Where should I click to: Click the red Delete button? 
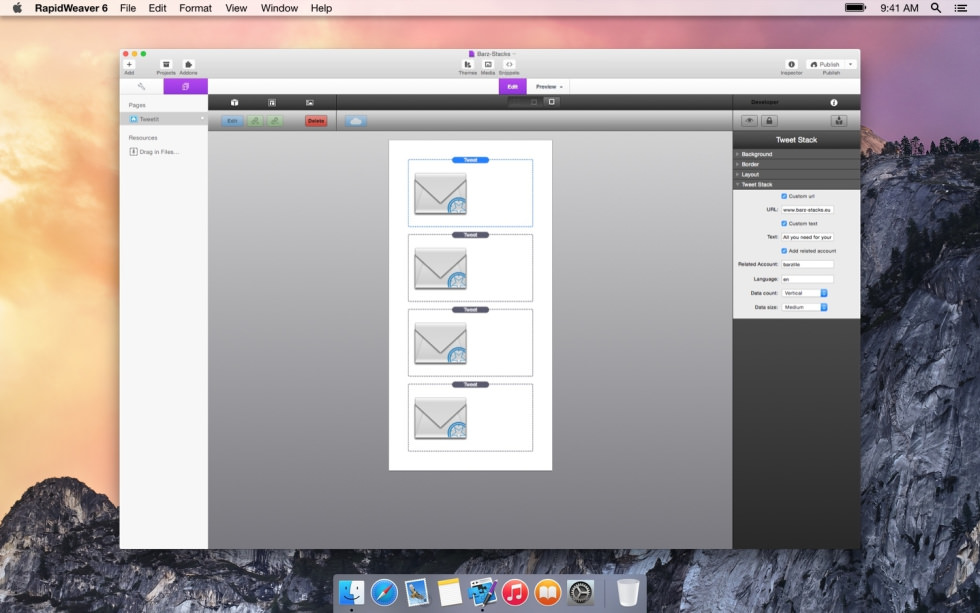click(x=316, y=121)
